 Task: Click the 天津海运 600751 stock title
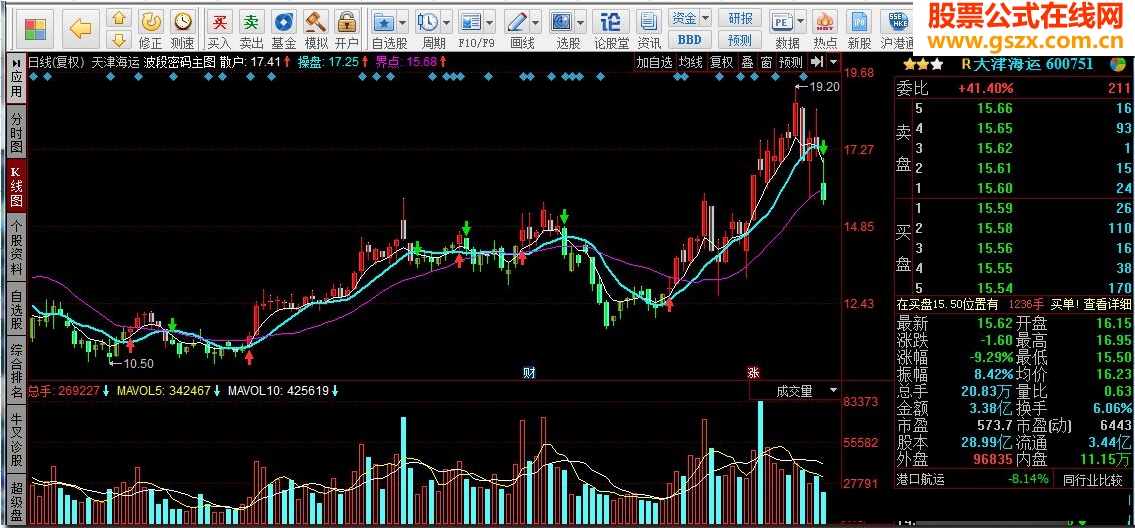pyautogui.click(x=1034, y=64)
